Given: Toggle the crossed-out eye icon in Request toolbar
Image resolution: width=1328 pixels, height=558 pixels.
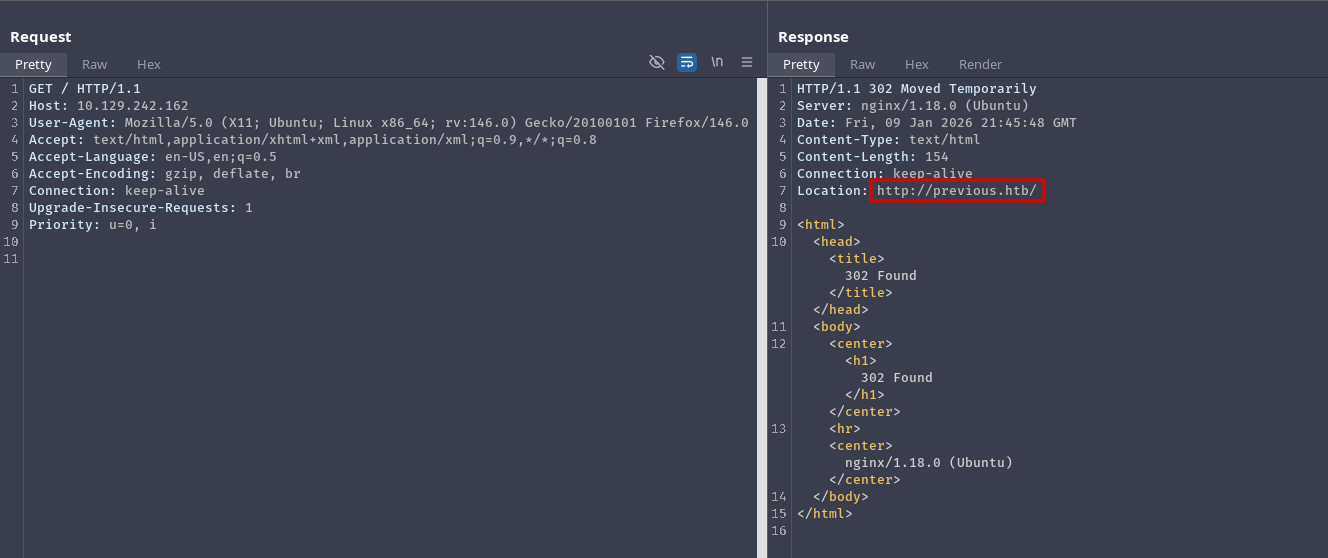Looking at the screenshot, I should (657, 62).
